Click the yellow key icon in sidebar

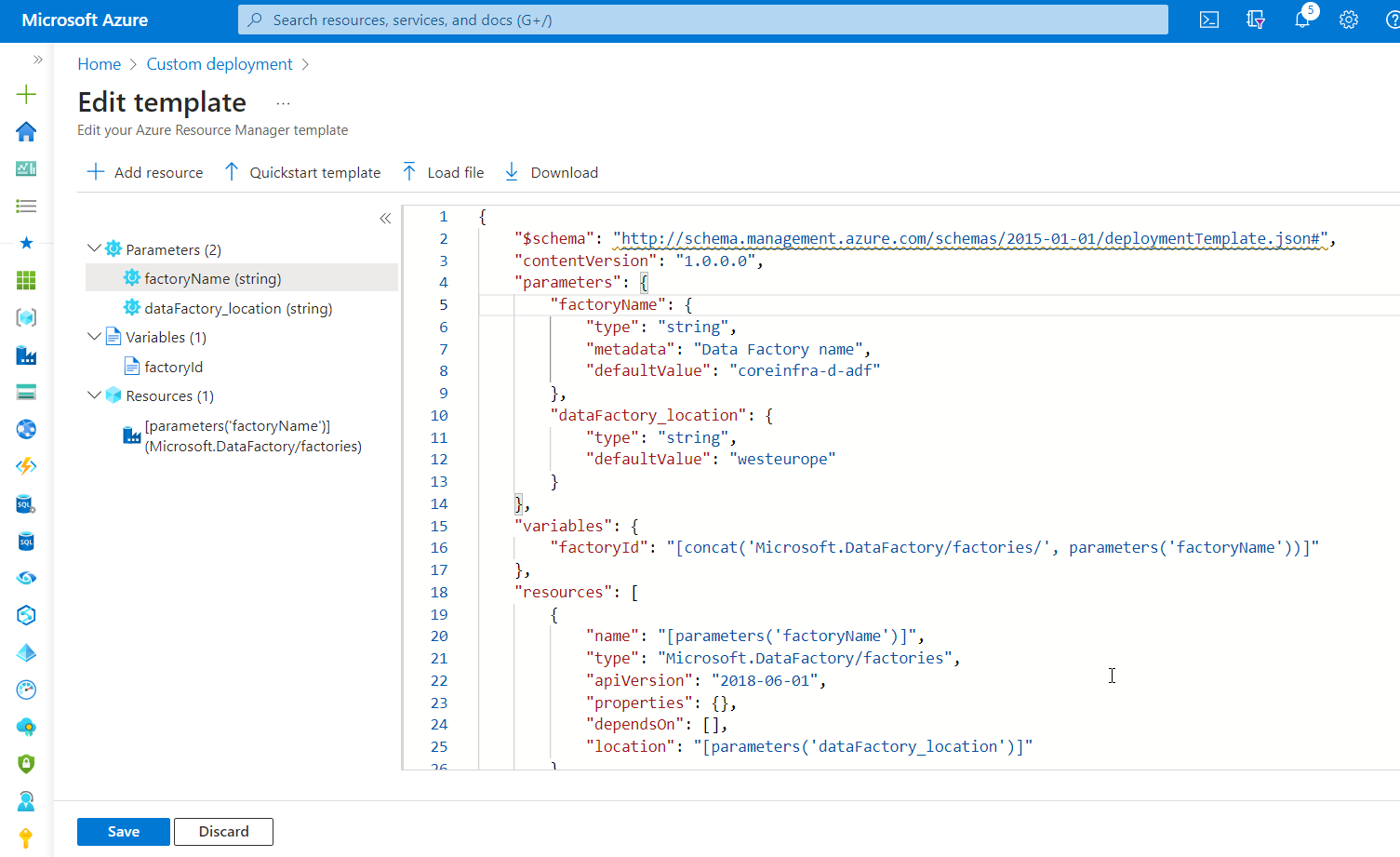[x=26, y=838]
